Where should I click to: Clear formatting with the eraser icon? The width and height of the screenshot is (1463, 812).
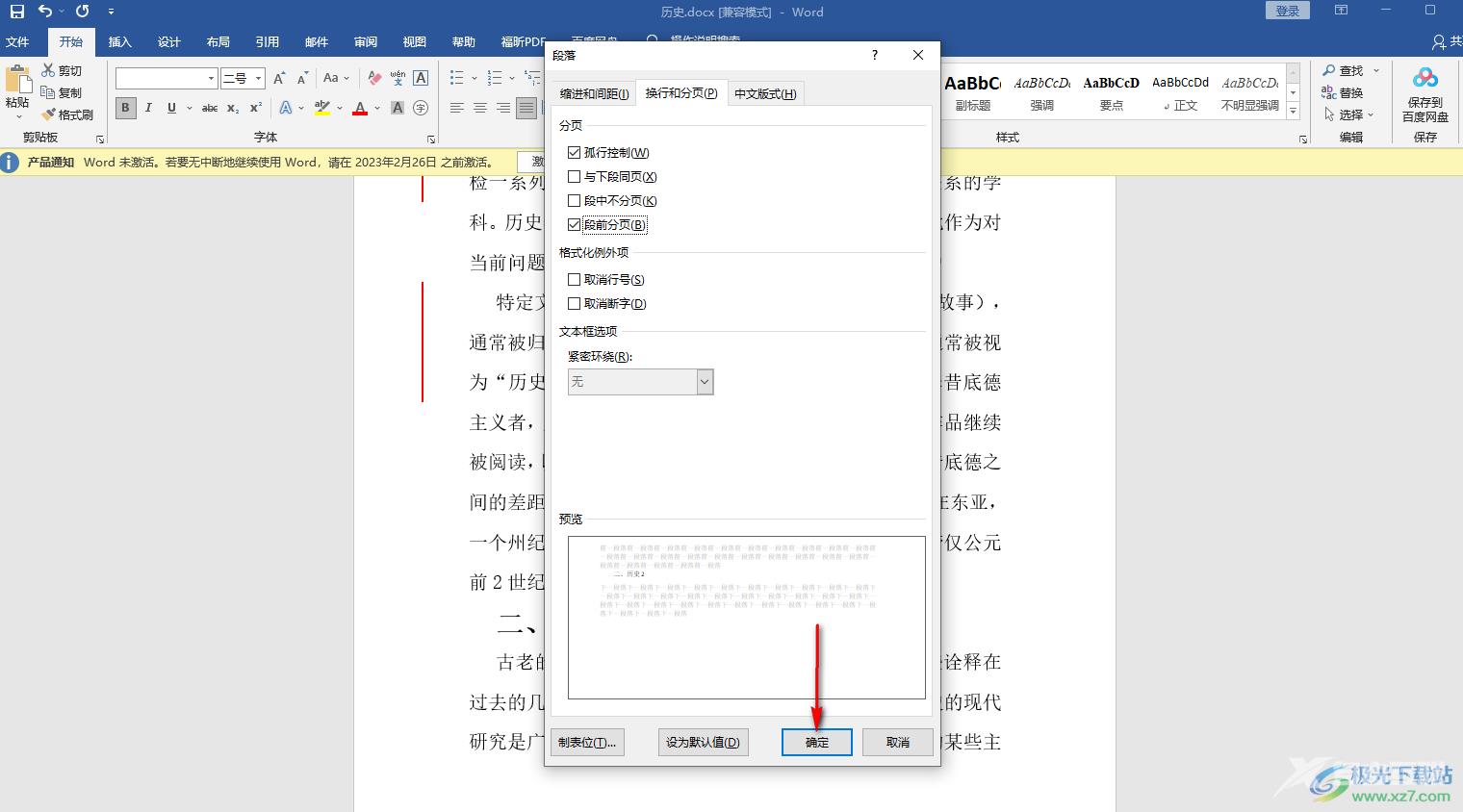[x=374, y=78]
